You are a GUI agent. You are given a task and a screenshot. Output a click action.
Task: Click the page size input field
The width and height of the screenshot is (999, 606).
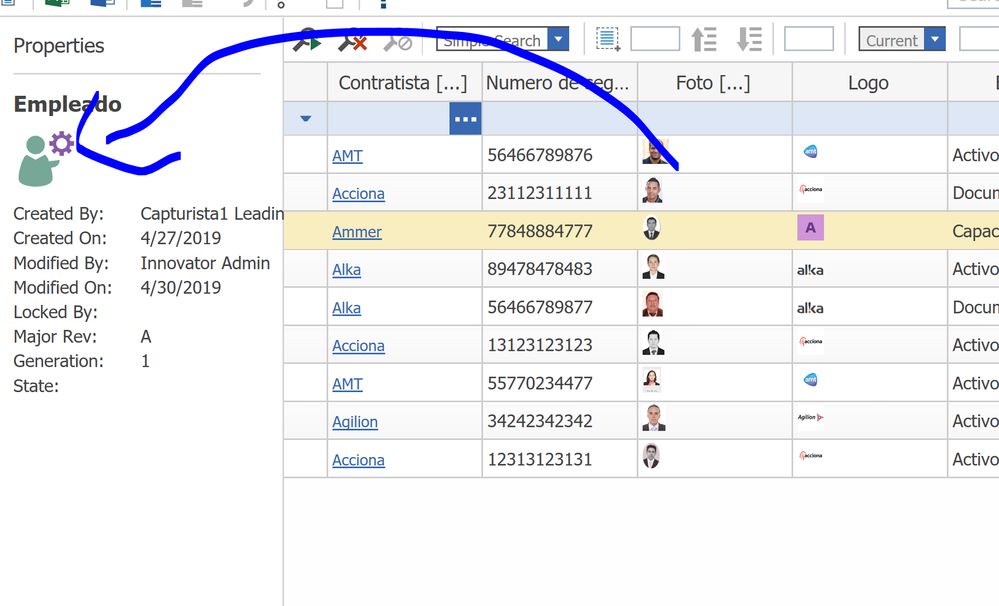click(x=655, y=40)
